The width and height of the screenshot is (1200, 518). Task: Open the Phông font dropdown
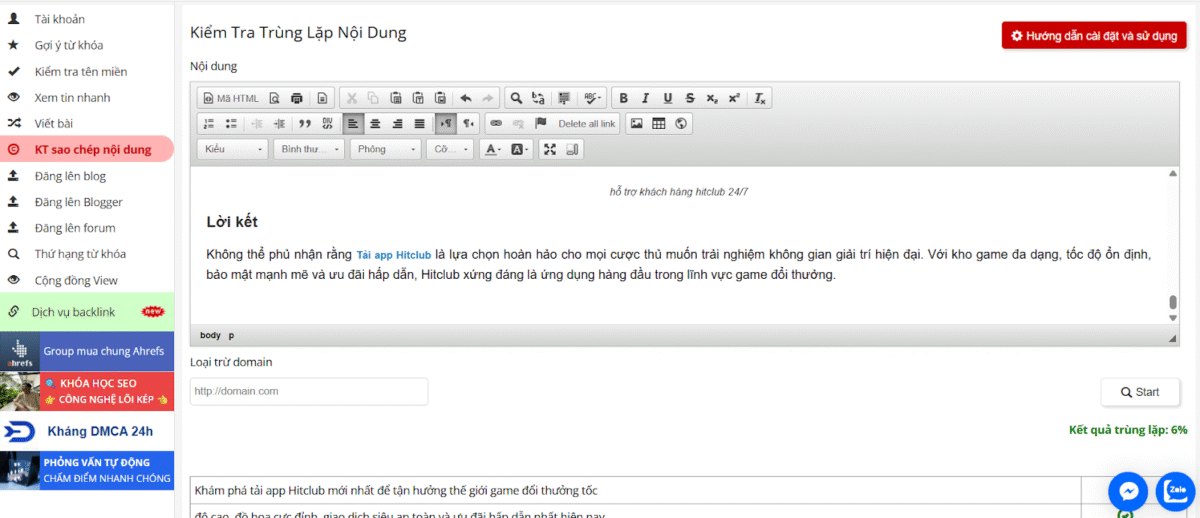pyautogui.click(x=386, y=149)
